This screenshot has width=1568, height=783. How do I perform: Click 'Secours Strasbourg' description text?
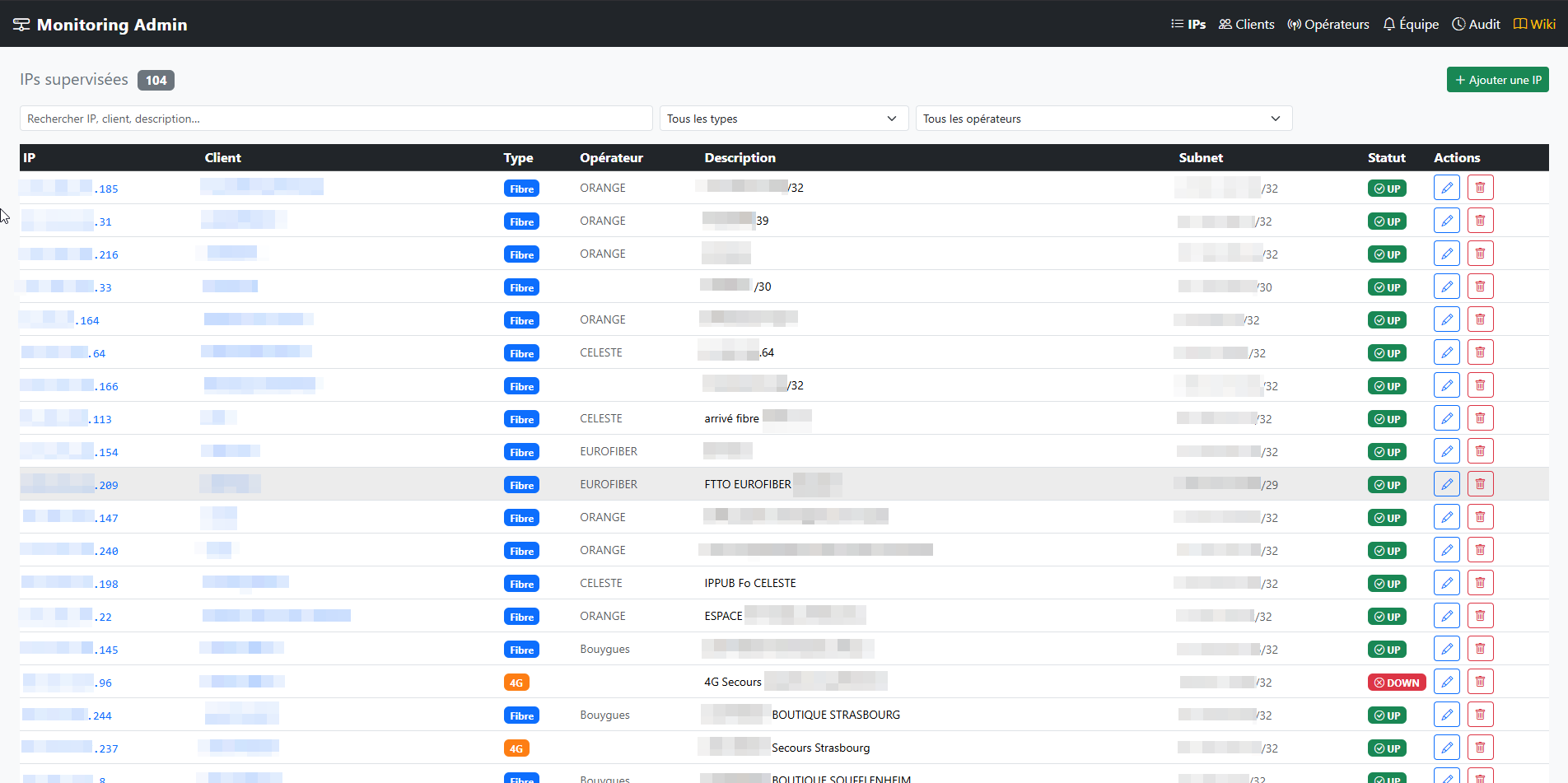[x=820, y=748]
